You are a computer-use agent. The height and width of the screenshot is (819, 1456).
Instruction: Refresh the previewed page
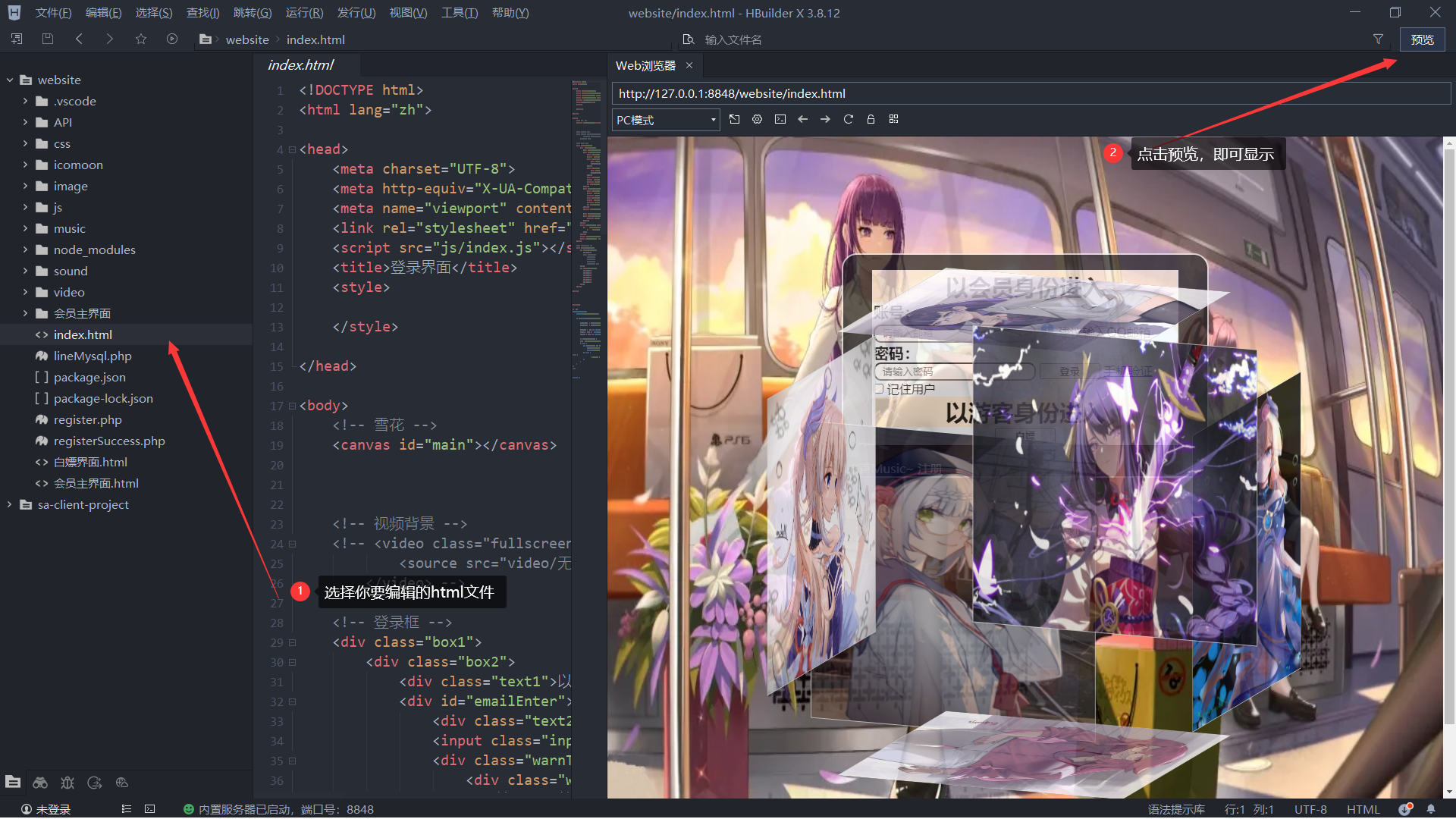coord(849,119)
